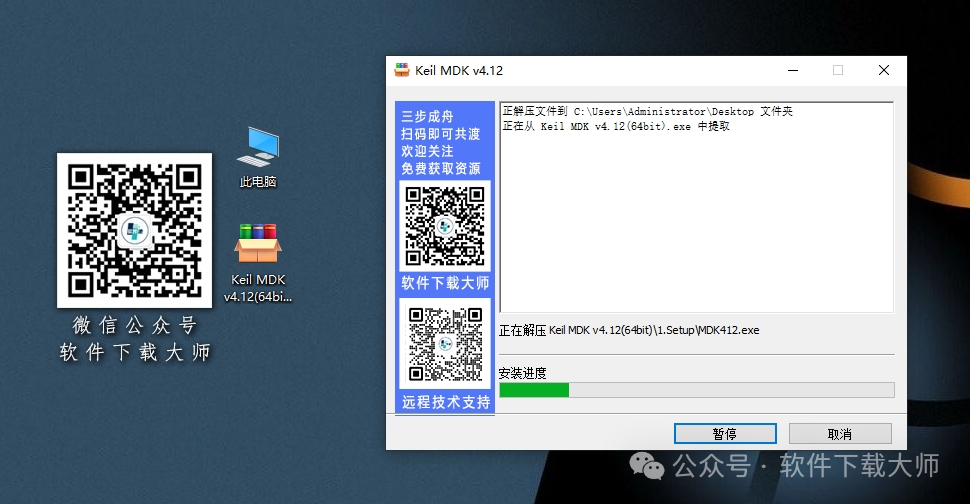The image size is (970, 504).
Task: Click the WinRAR icon in the title bar
Action: pyautogui.click(x=402, y=70)
